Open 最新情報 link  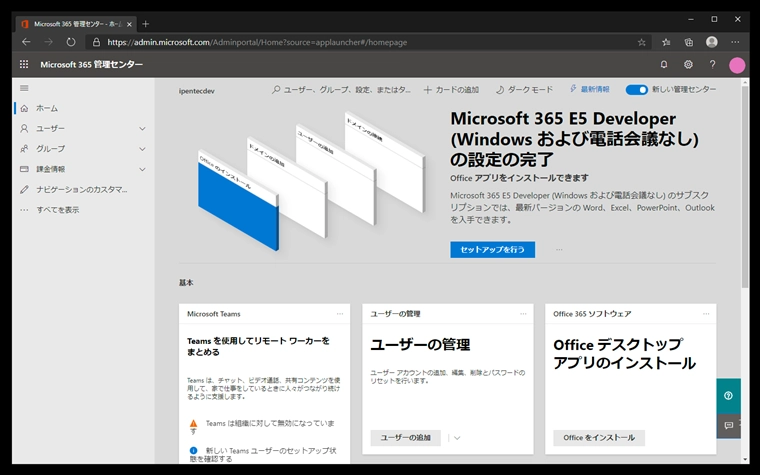pos(589,89)
